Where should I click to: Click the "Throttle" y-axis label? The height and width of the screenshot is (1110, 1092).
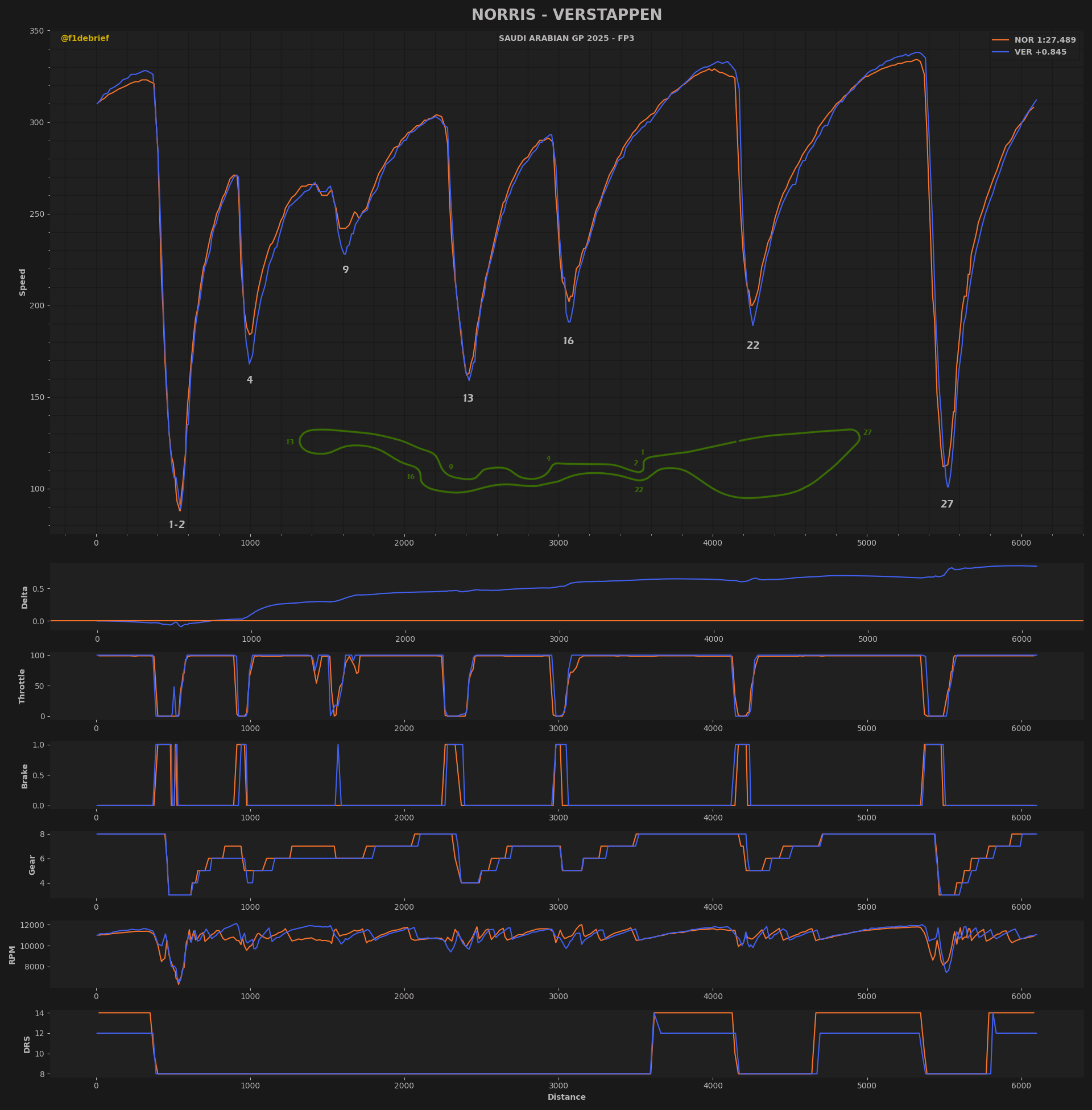point(22,686)
